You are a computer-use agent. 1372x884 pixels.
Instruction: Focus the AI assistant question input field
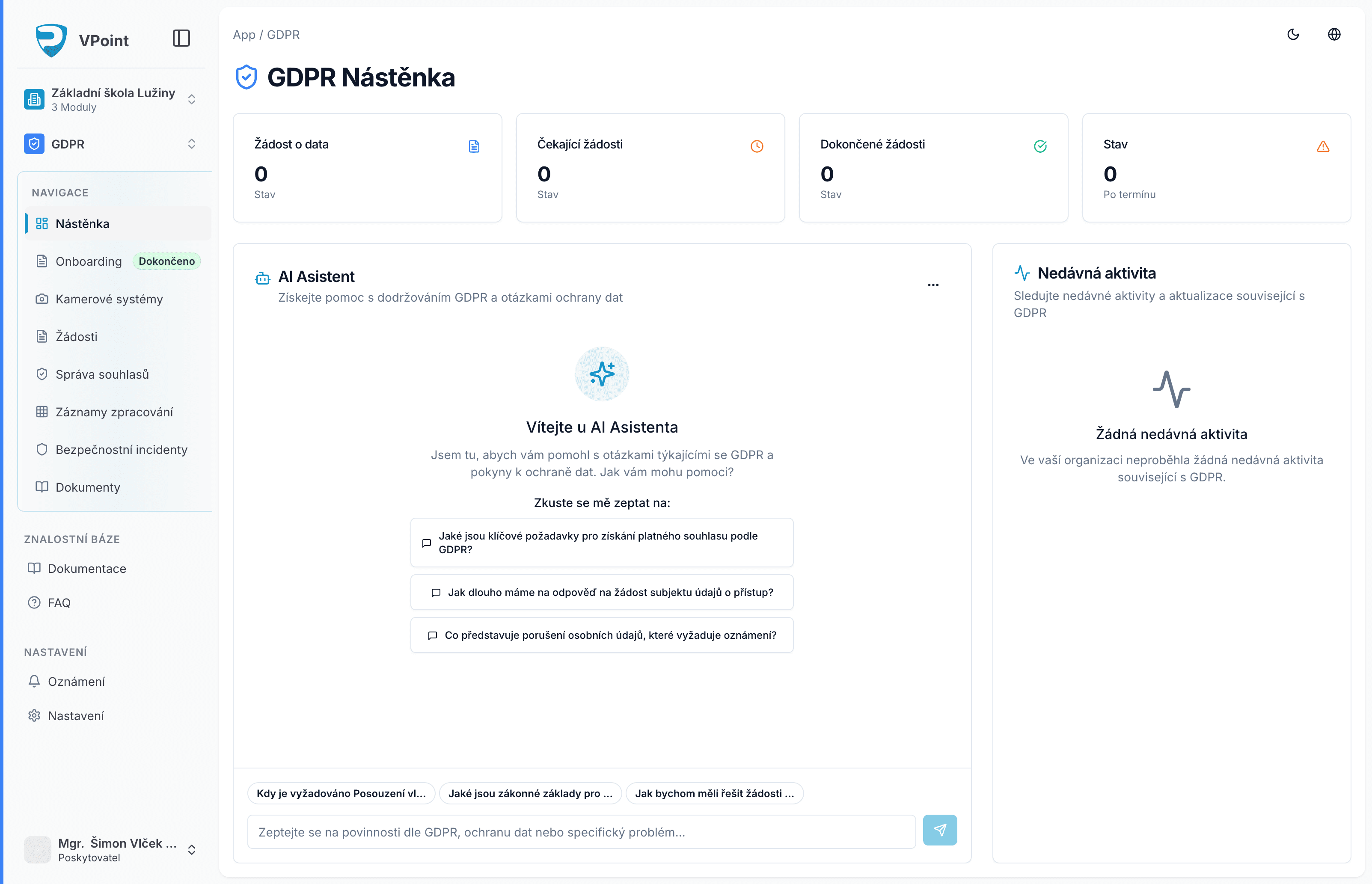click(581, 832)
